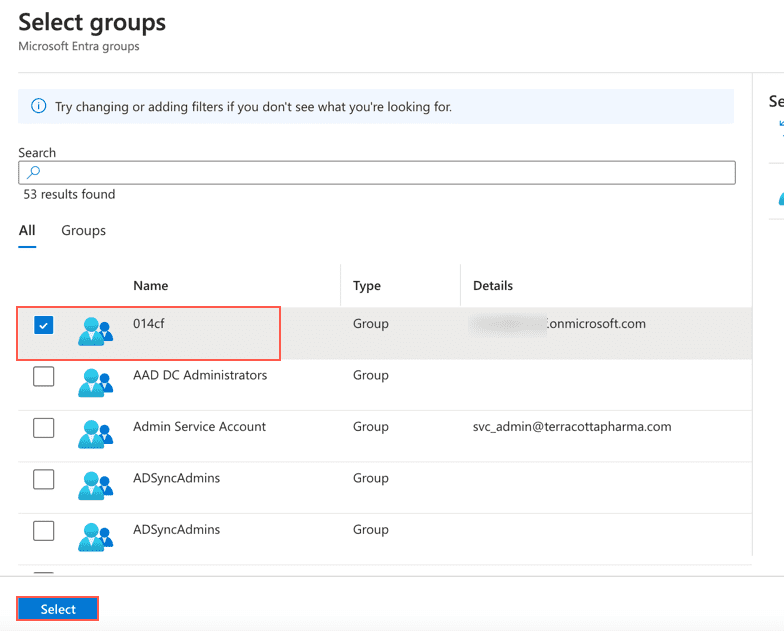Screen dimensions: 784x631
Task: Switch to the Groups tab
Action: pos(84,230)
